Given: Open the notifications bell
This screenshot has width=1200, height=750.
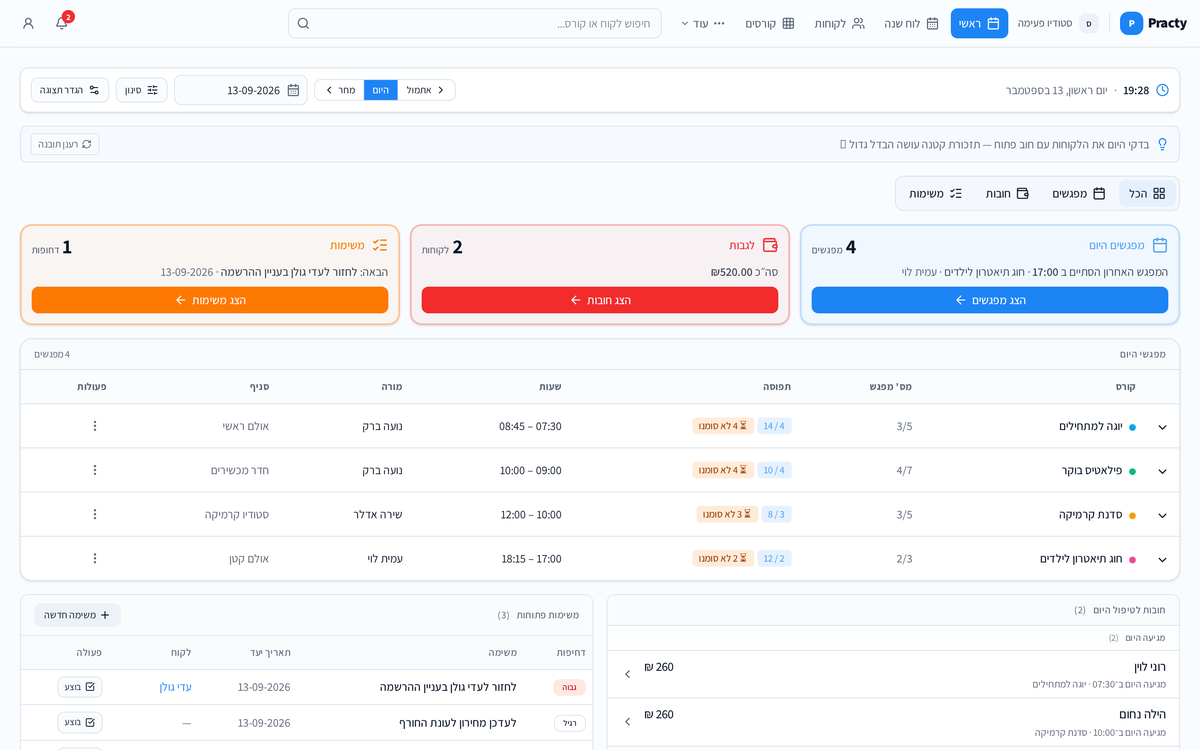Looking at the screenshot, I should [x=62, y=23].
